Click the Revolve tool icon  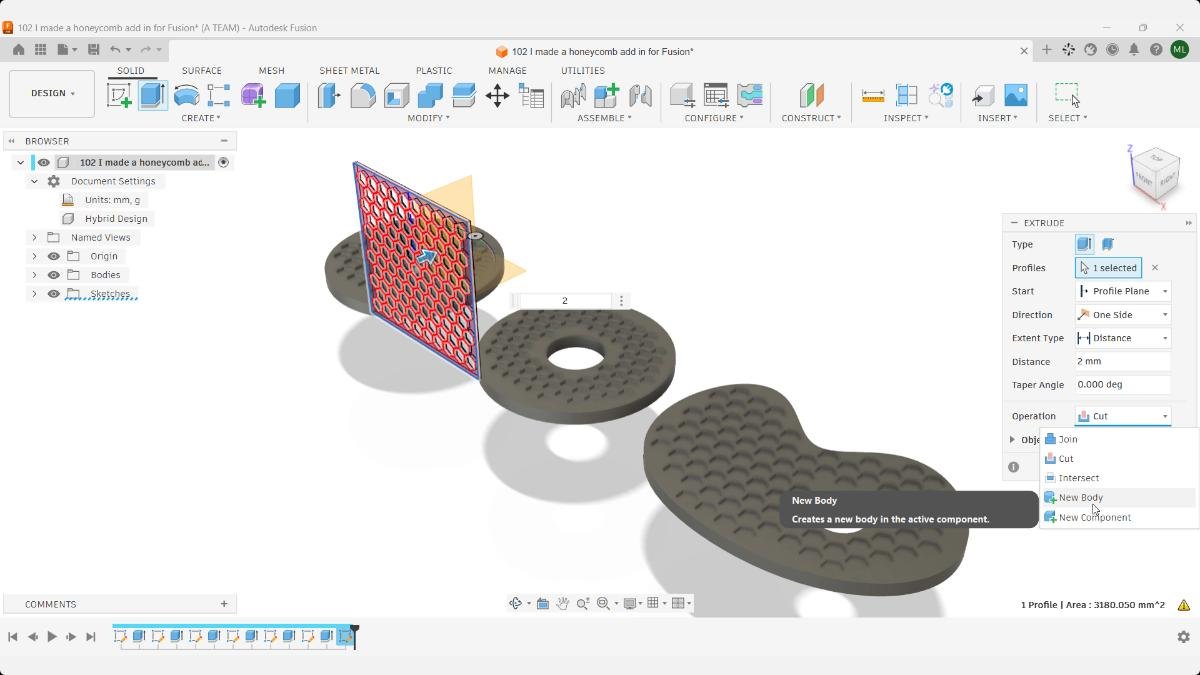point(186,95)
